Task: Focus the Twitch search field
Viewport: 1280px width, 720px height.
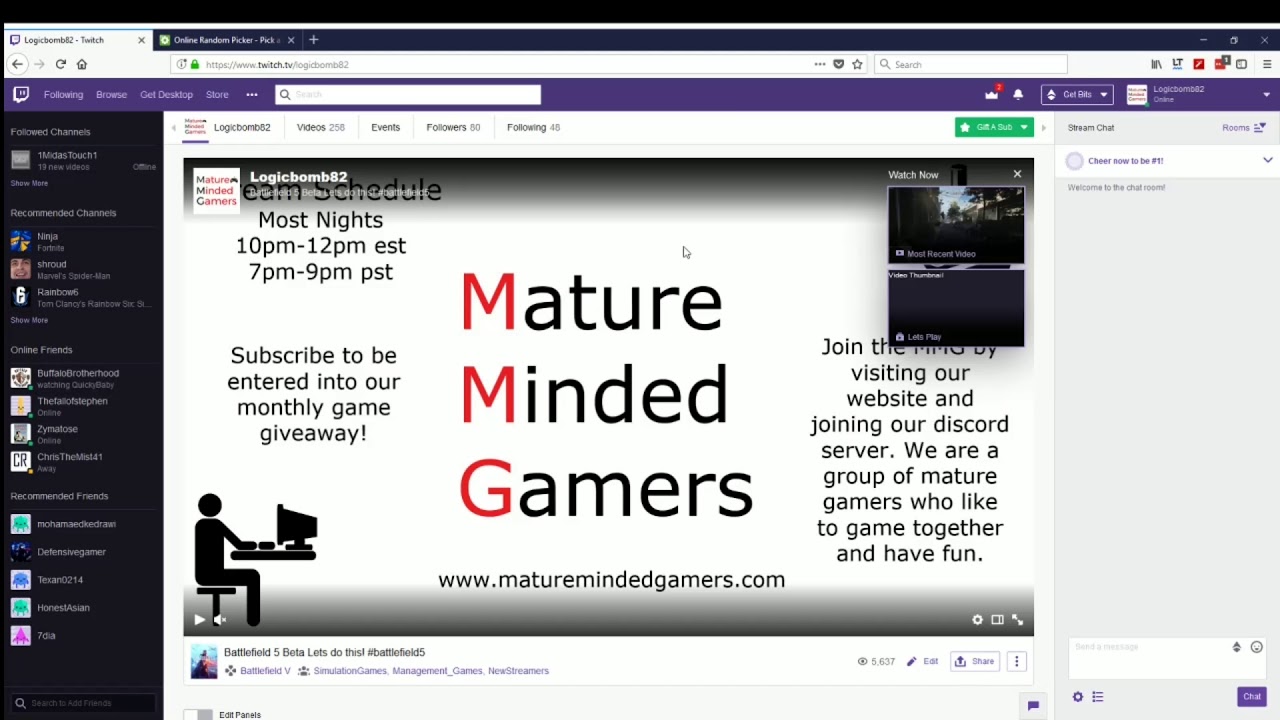Action: click(407, 94)
